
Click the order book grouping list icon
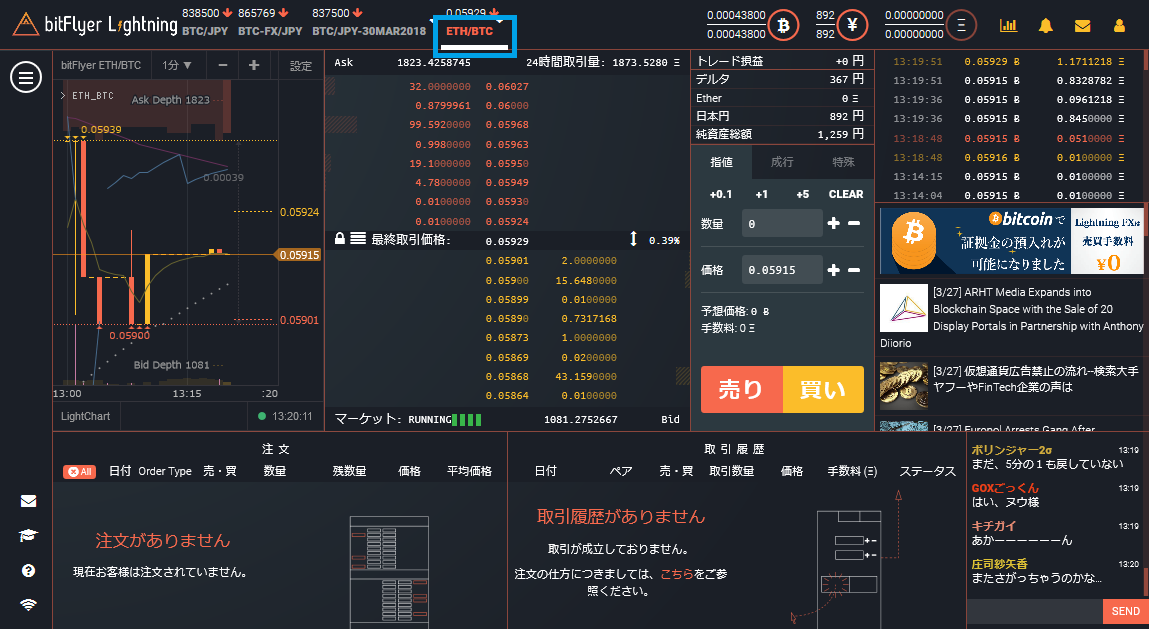[x=358, y=238]
